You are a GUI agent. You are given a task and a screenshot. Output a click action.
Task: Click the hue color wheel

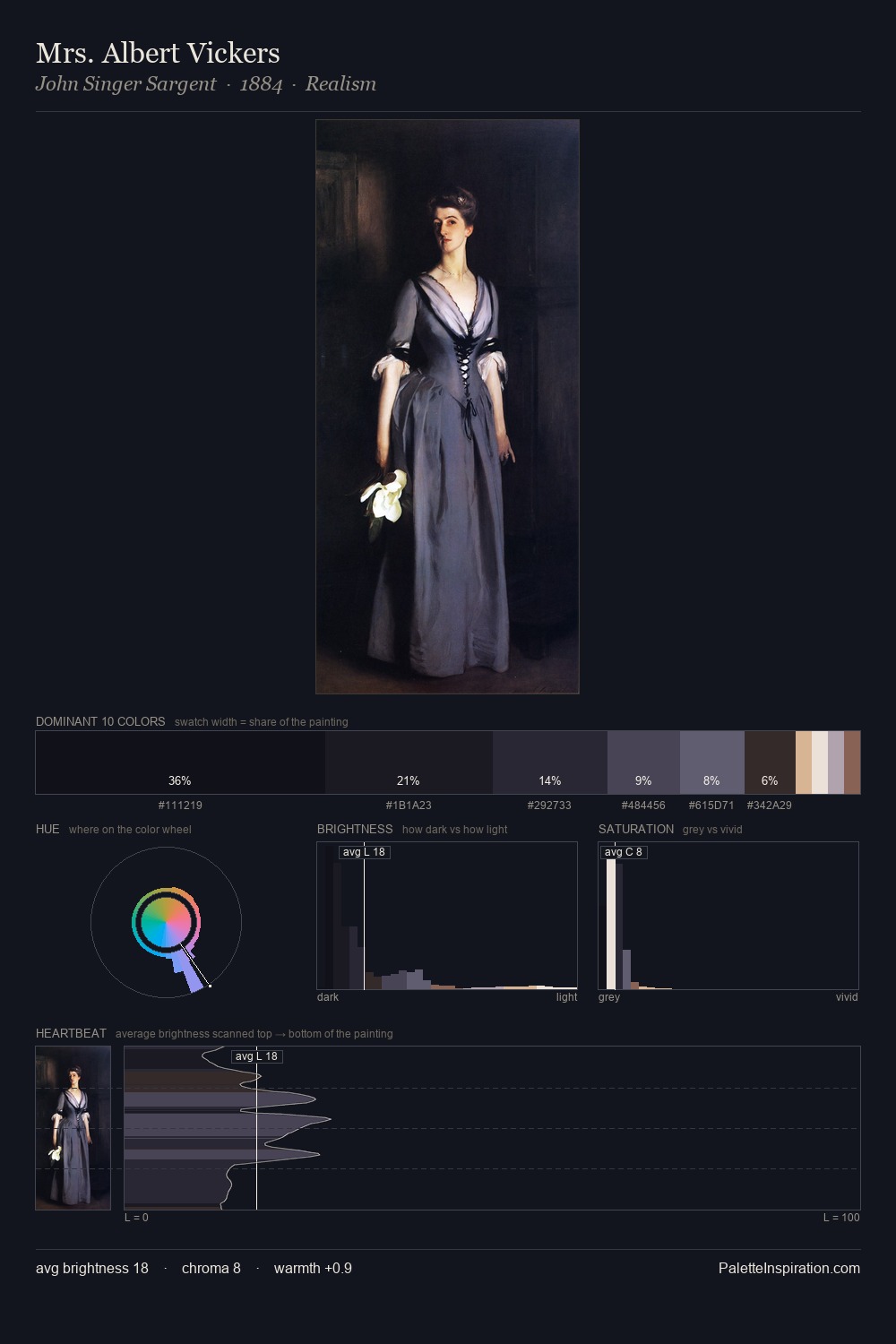167,922
